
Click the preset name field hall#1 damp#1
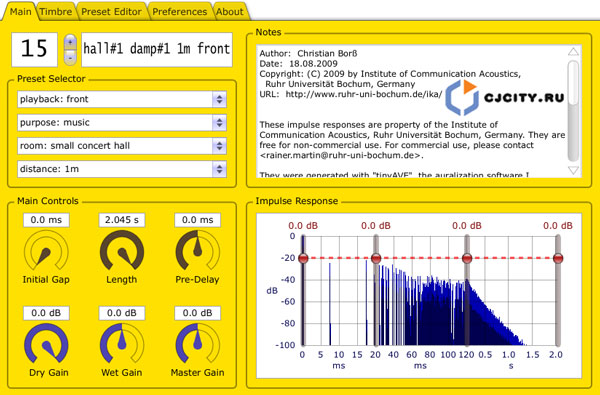coord(157,49)
